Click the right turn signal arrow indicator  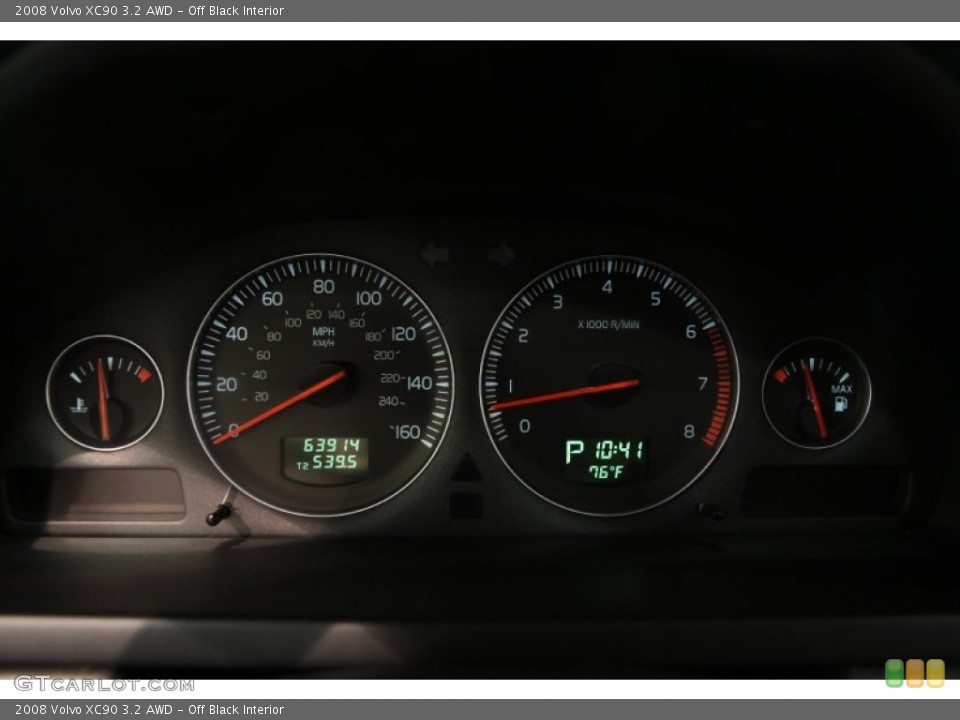coord(501,254)
